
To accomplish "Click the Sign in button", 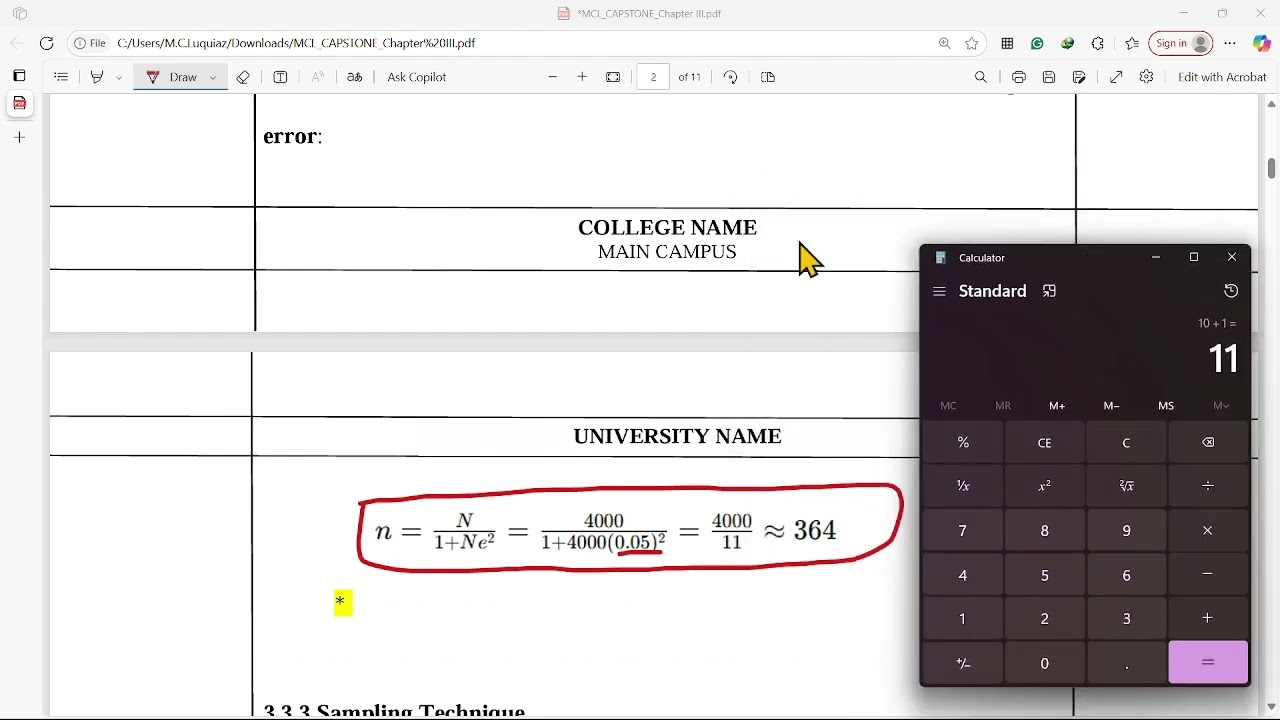I will 1181,43.
